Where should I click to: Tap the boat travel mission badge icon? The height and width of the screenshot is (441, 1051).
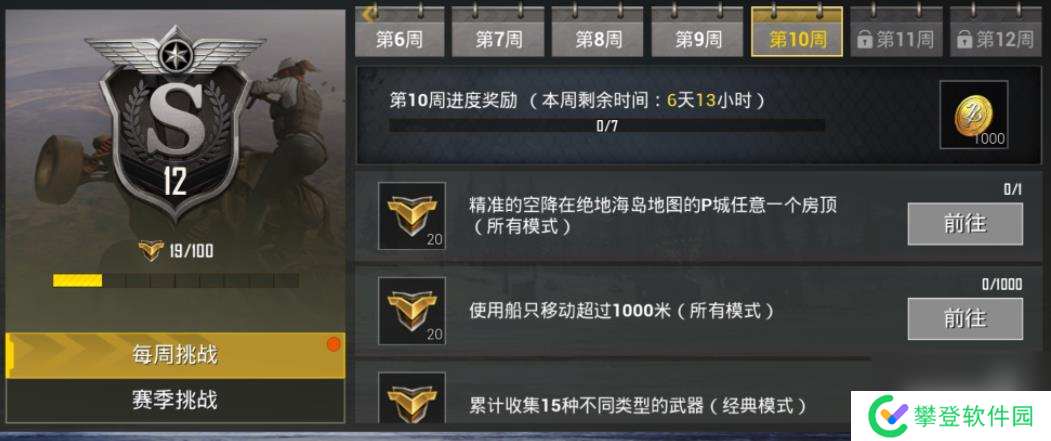point(412,311)
